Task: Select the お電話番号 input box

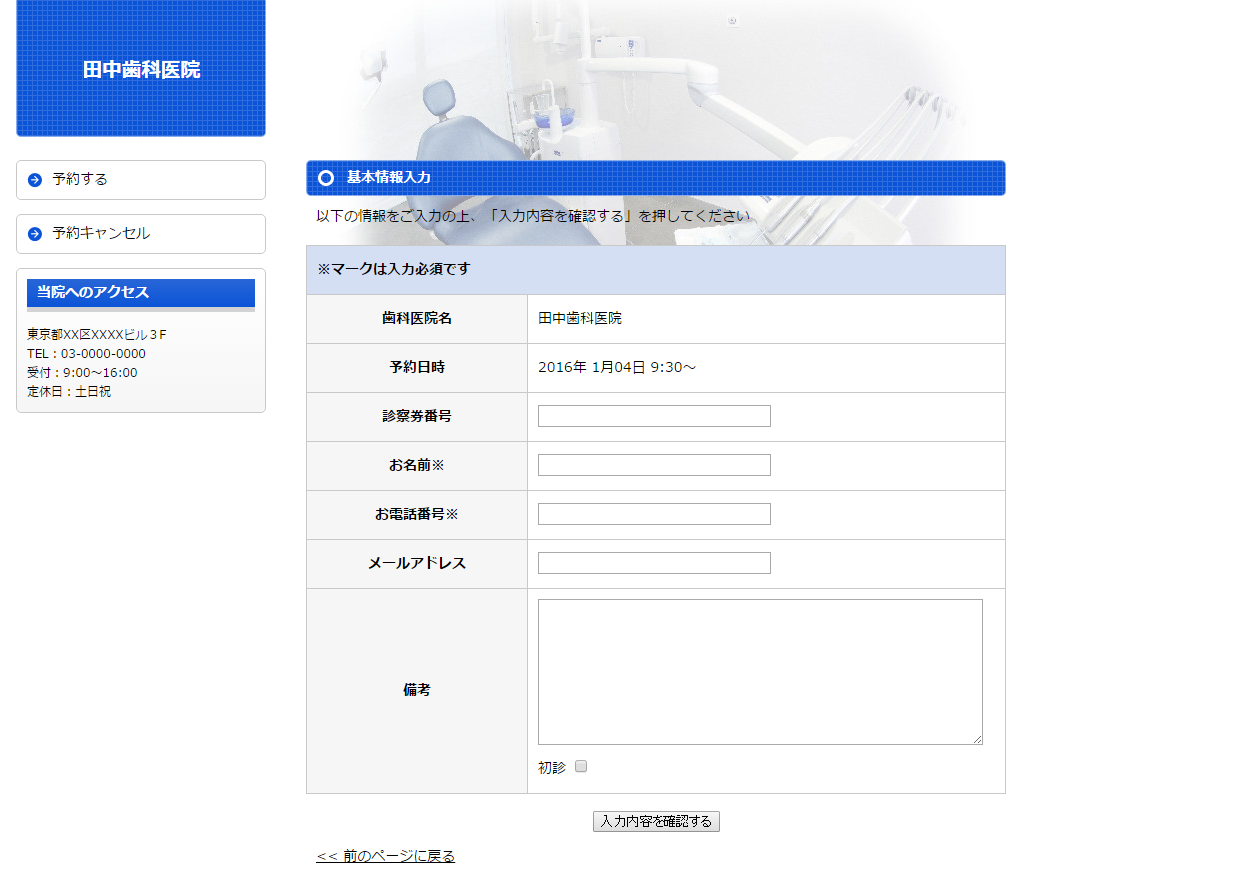Action: click(654, 514)
